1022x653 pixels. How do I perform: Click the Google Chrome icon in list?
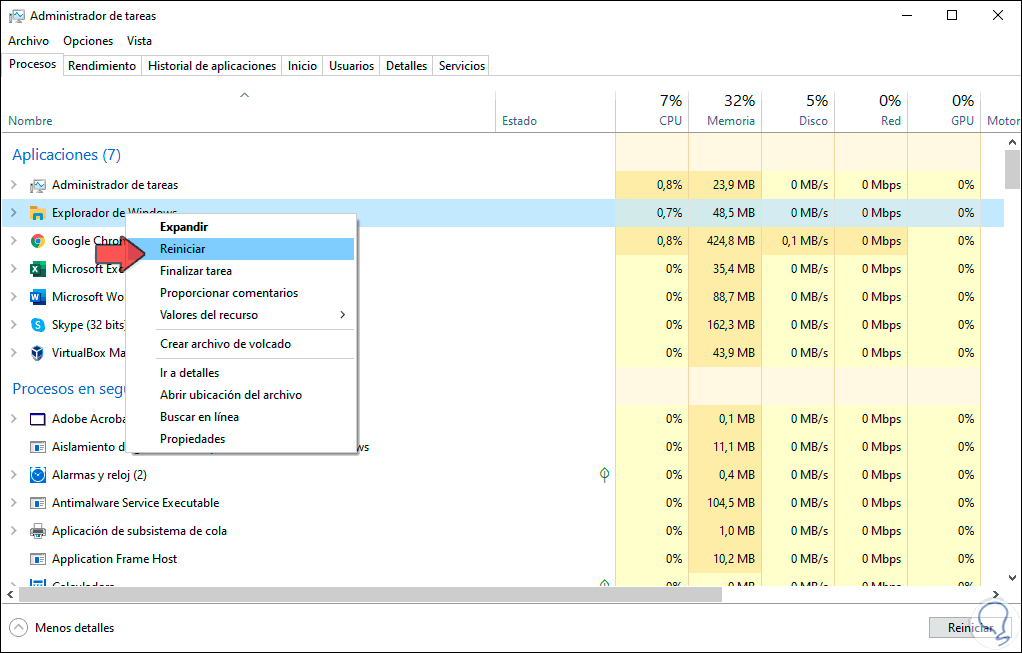coord(38,241)
